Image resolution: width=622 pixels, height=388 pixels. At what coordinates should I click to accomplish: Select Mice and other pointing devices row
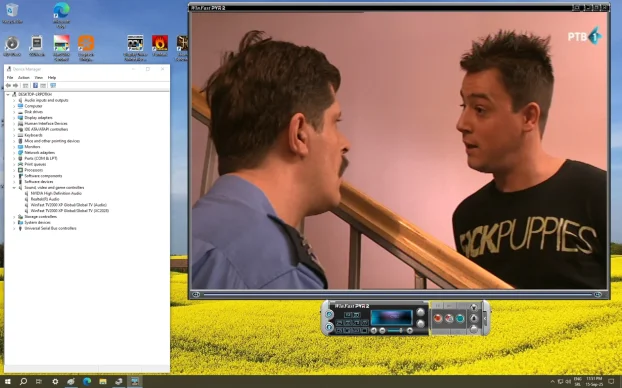(52, 141)
